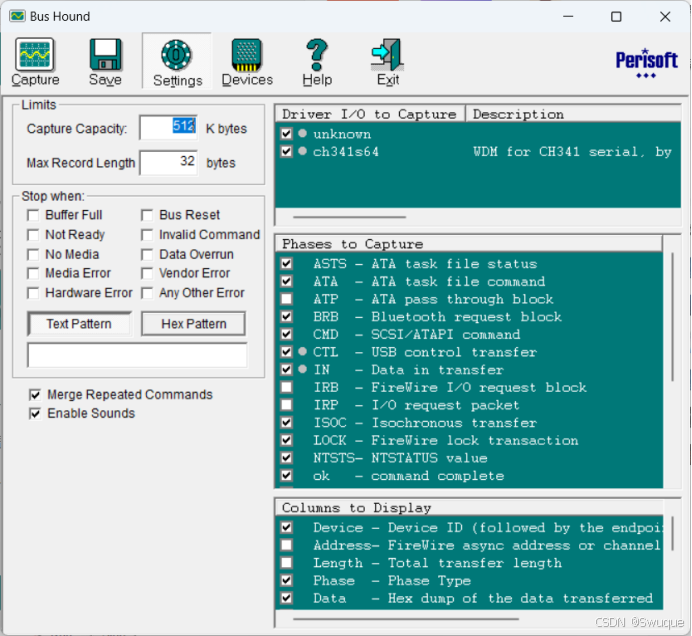The width and height of the screenshot is (692, 636).
Task: Click the pattern text input box
Action: pyautogui.click(x=137, y=355)
